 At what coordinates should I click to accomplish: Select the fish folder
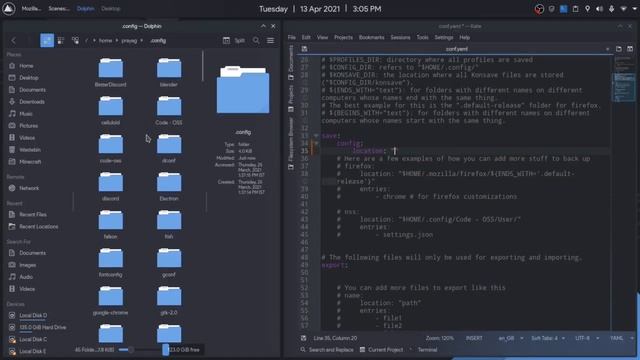tap(169, 224)
